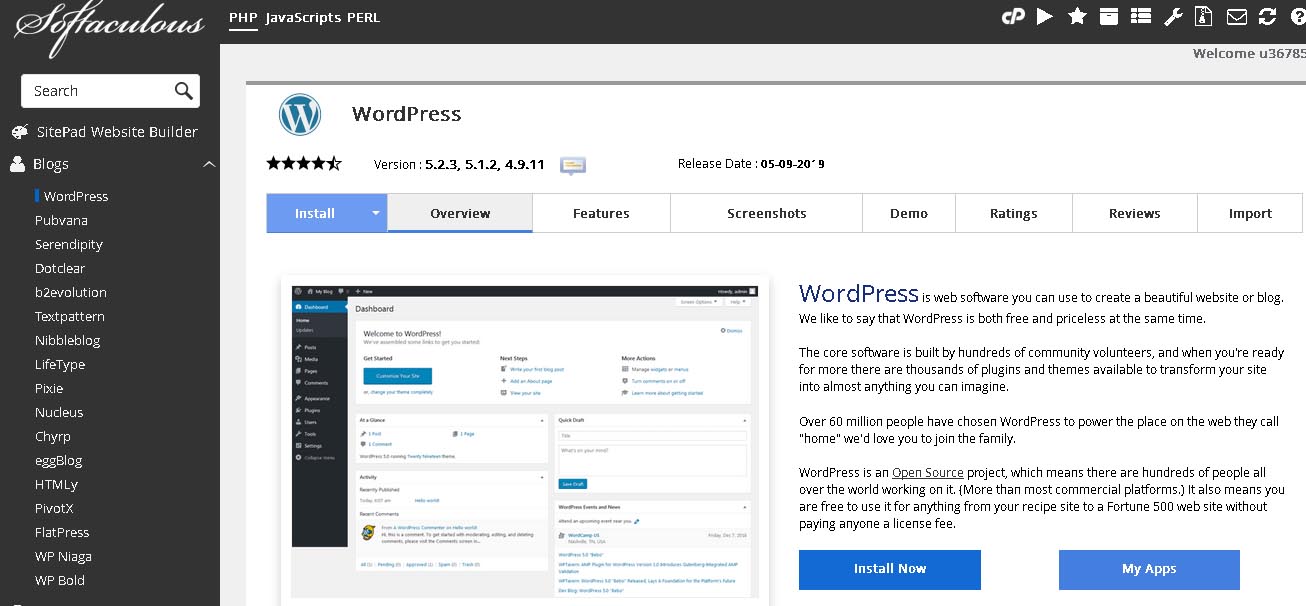Click the WordPress dashboard screenshot thumbnail
The width and height of the screenshot is (1306, 606).
point(525,440)
